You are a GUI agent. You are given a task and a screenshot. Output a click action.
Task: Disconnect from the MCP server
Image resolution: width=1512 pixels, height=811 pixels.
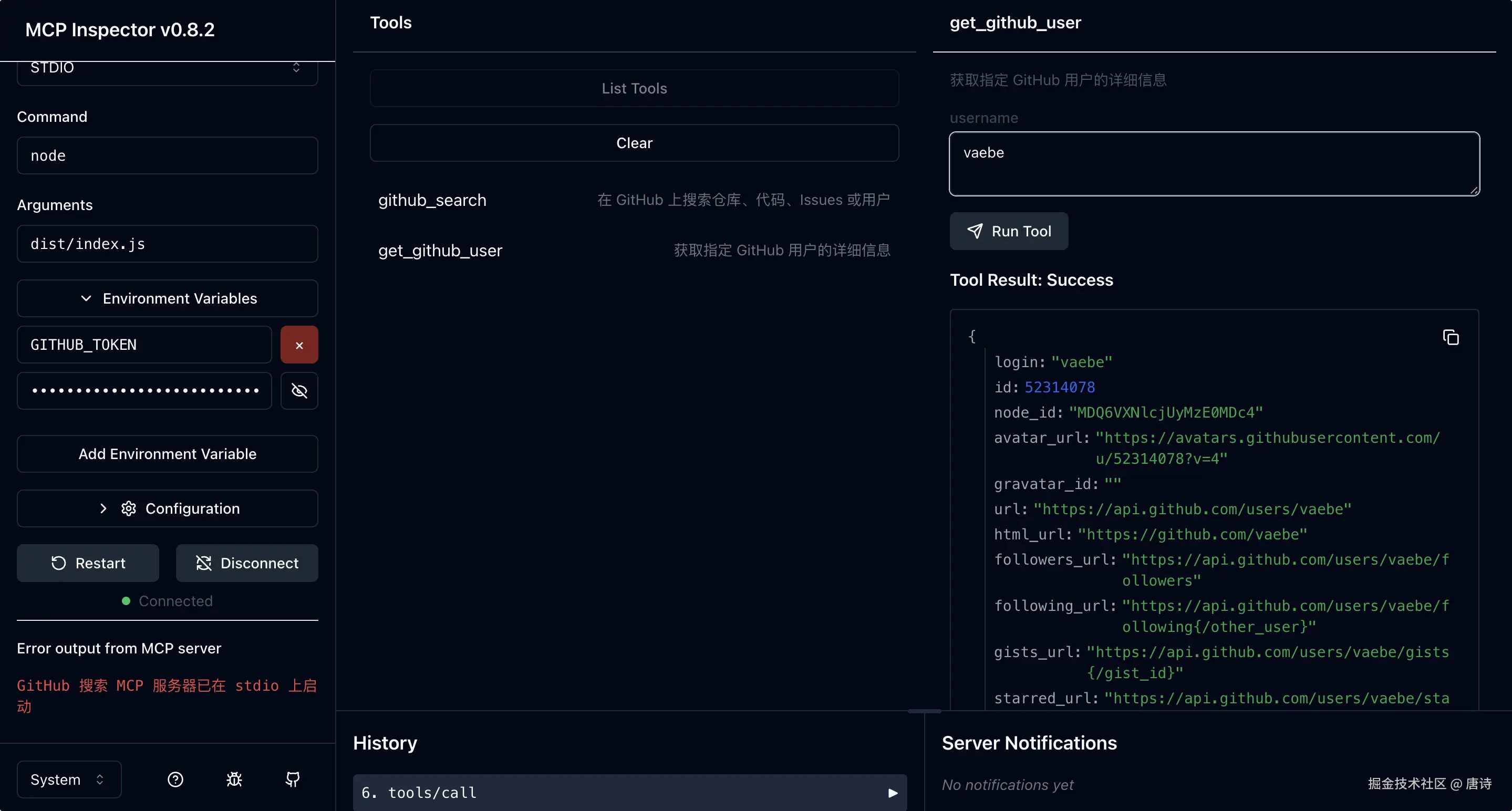[246, 564]
